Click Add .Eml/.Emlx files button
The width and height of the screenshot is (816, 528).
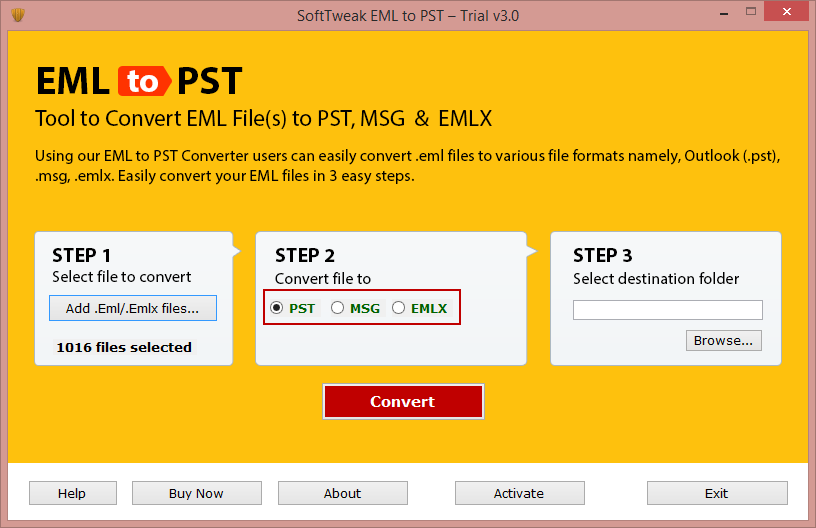[133, 308]
